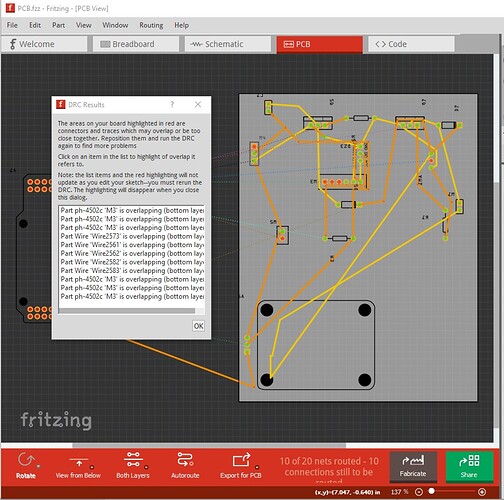Click the Fritzing app icon in title bar

coord(10,7)
